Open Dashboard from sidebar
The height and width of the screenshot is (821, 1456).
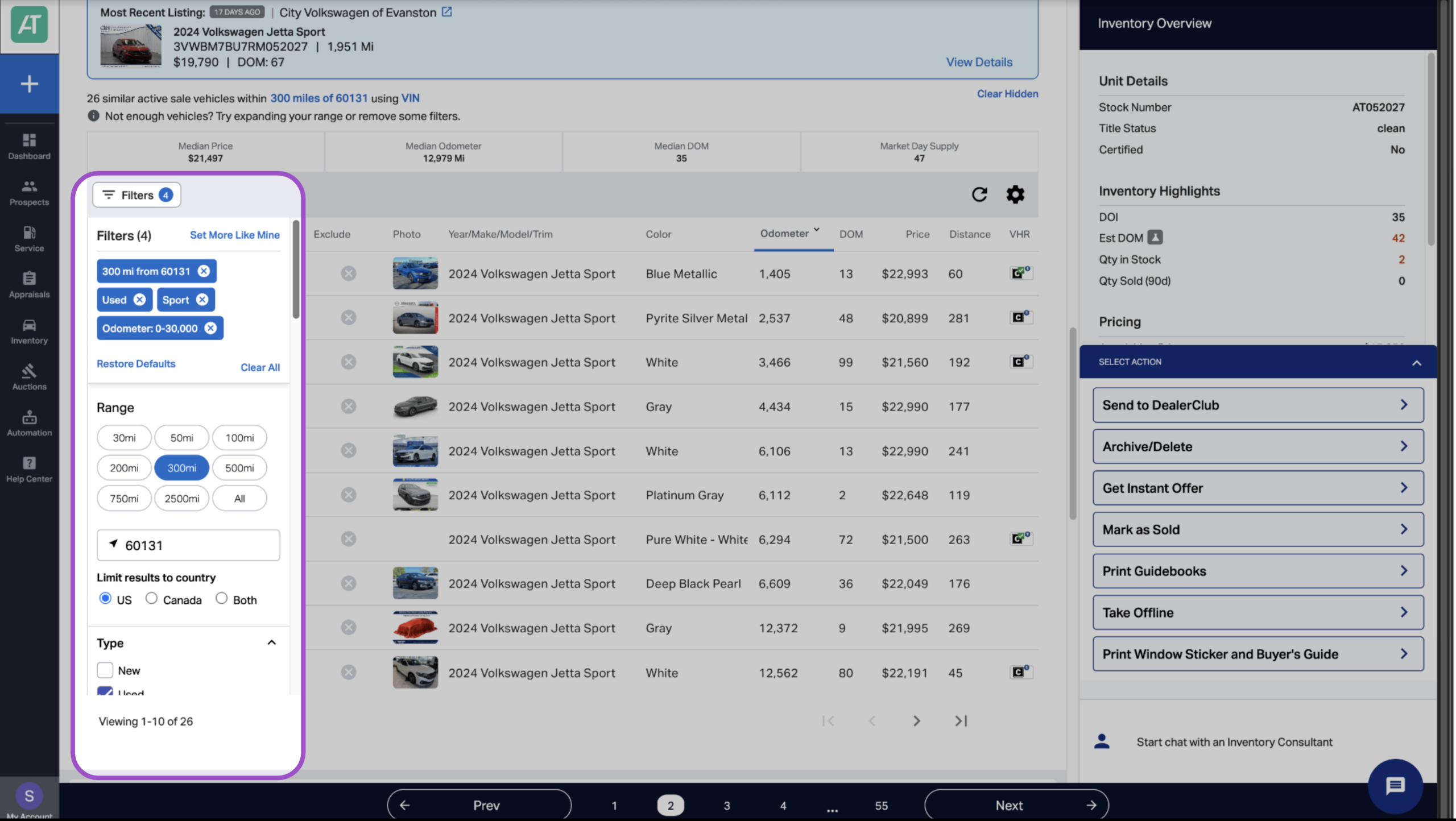coord(29,146)
